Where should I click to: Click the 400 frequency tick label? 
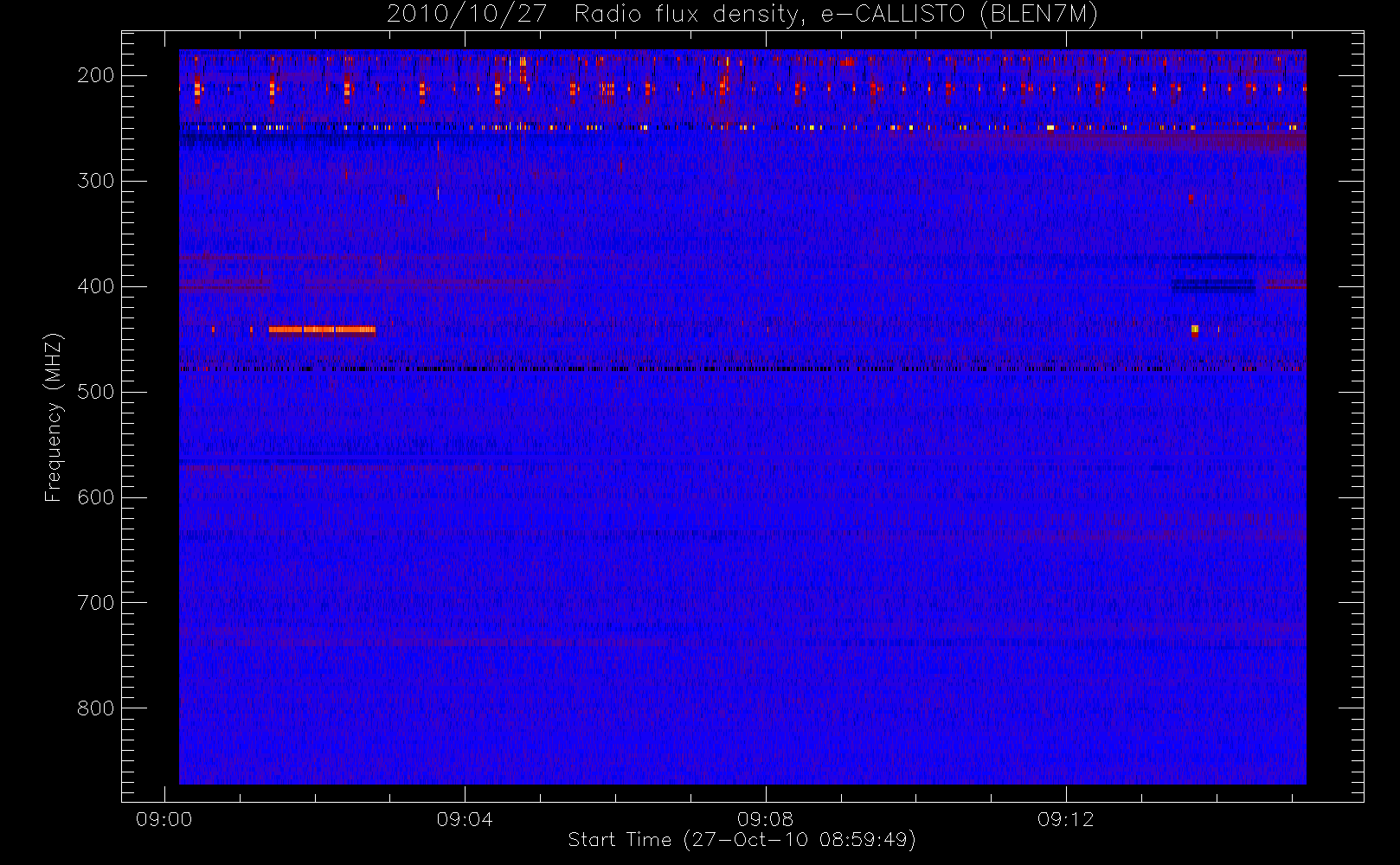tap(96, 286)
